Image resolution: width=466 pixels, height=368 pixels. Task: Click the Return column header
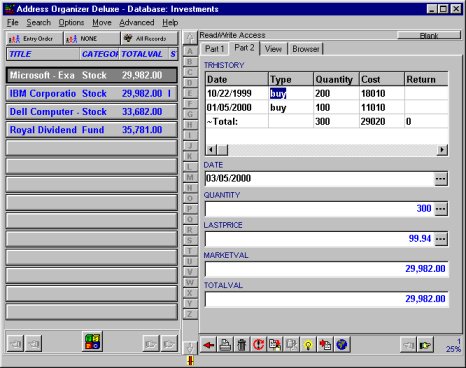(x=426, y=79)
